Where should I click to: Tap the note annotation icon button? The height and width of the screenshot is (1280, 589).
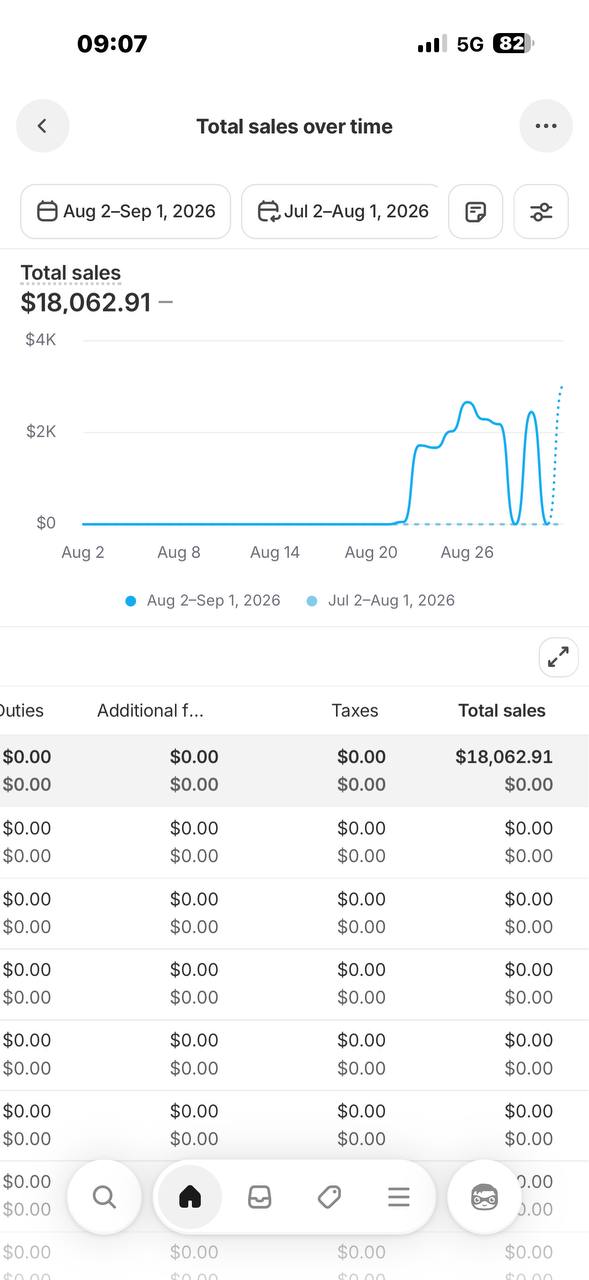click(476, 211)
